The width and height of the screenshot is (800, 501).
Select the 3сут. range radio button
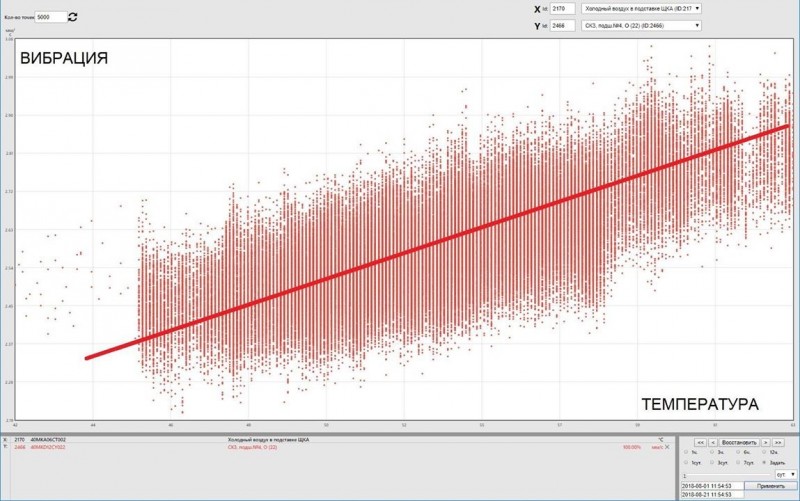click(712, 462)
